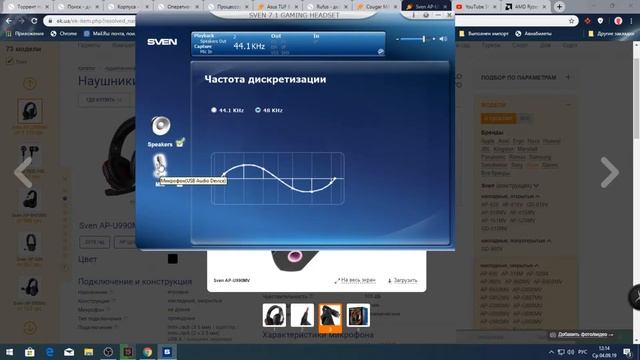Select the black color swatch
Image resolution: width=640 pixels, height=360 pixels.
pos(173,259)
